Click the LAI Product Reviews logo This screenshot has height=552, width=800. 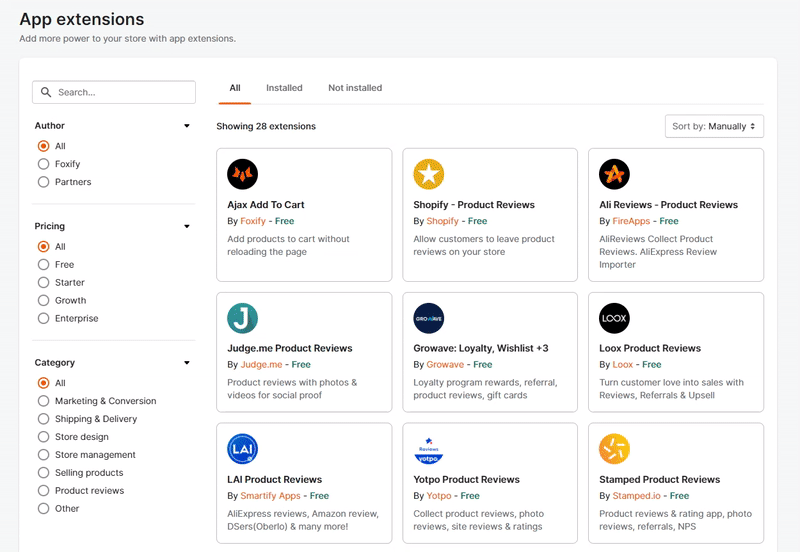coord(242,449)
